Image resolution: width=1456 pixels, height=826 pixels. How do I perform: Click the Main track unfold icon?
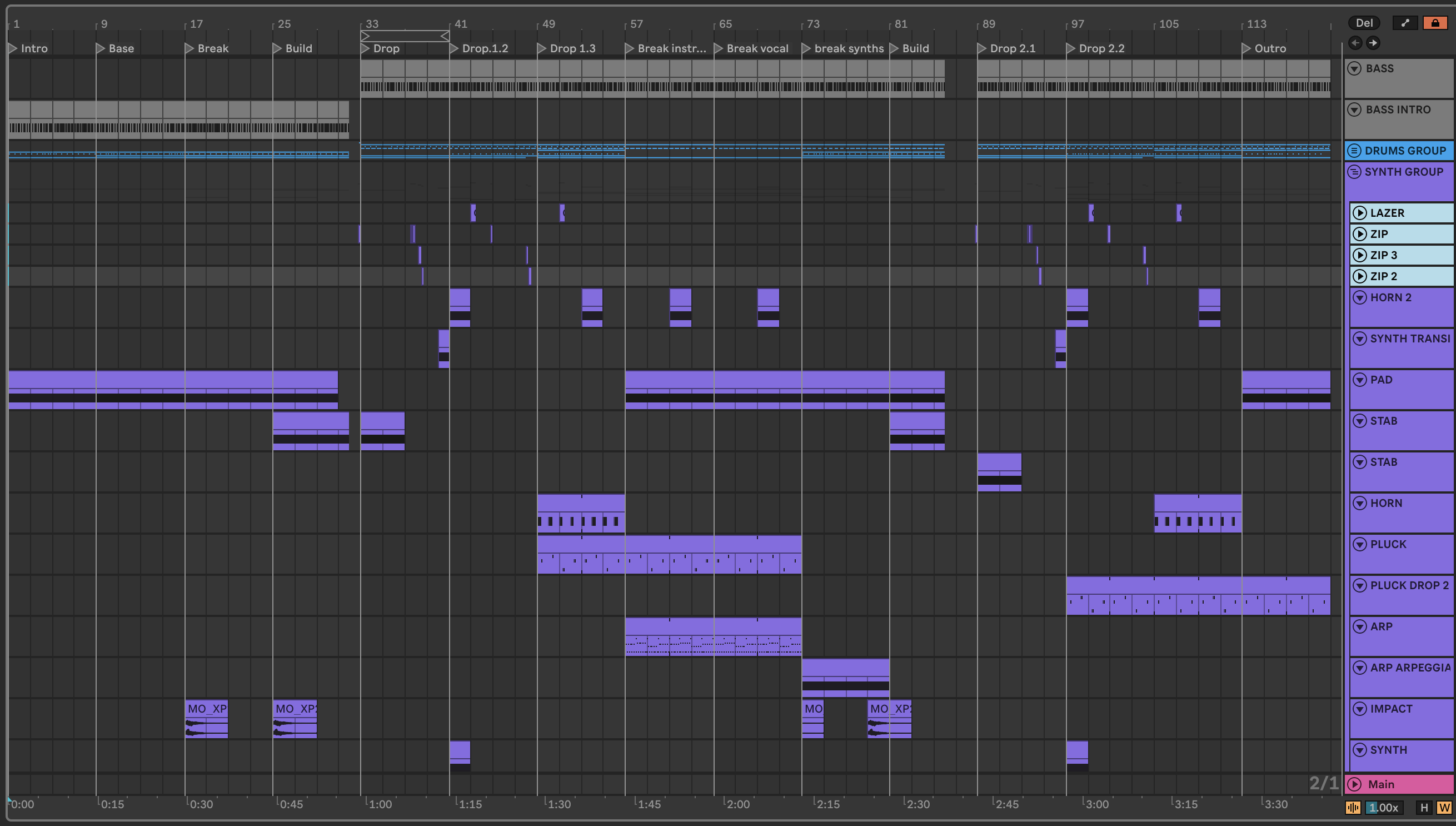click(1354, 784)
